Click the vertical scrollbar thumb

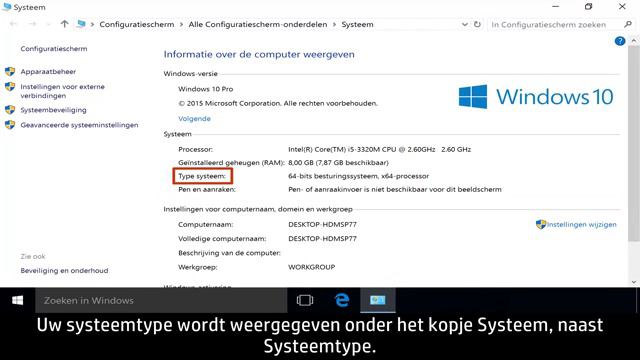[633, 143]
